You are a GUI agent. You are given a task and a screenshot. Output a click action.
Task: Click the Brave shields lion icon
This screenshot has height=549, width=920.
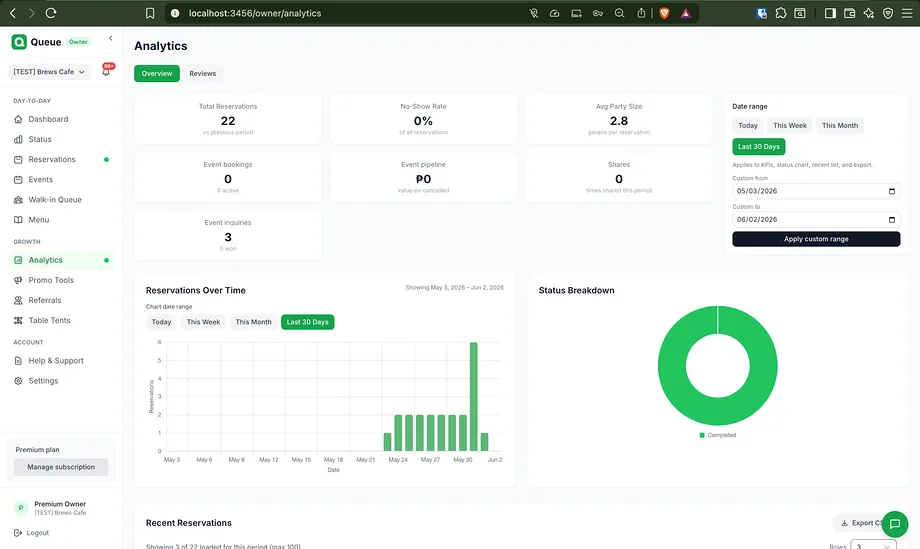click(x=664, y=13)
